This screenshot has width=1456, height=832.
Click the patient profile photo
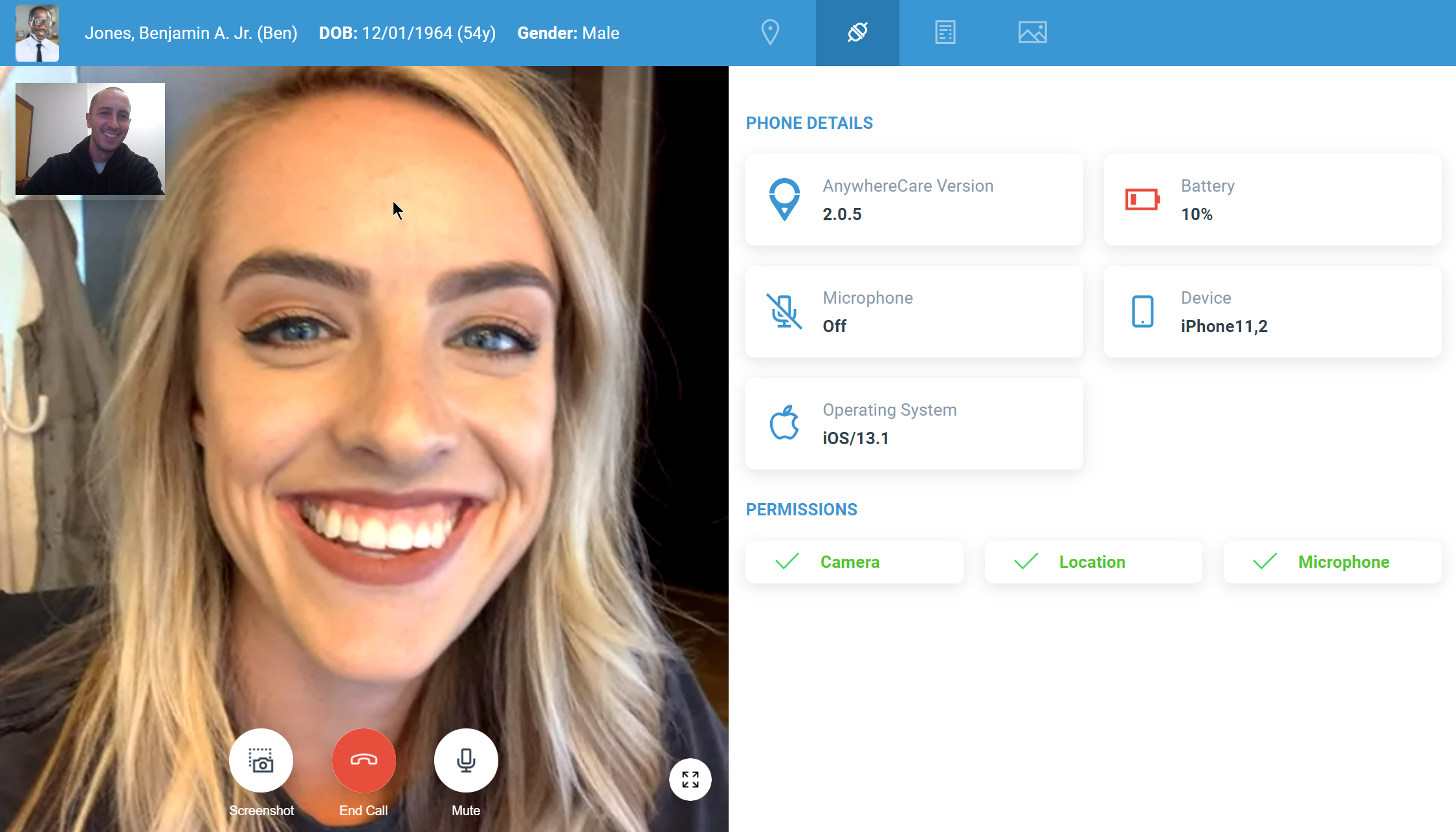[37, 33]
